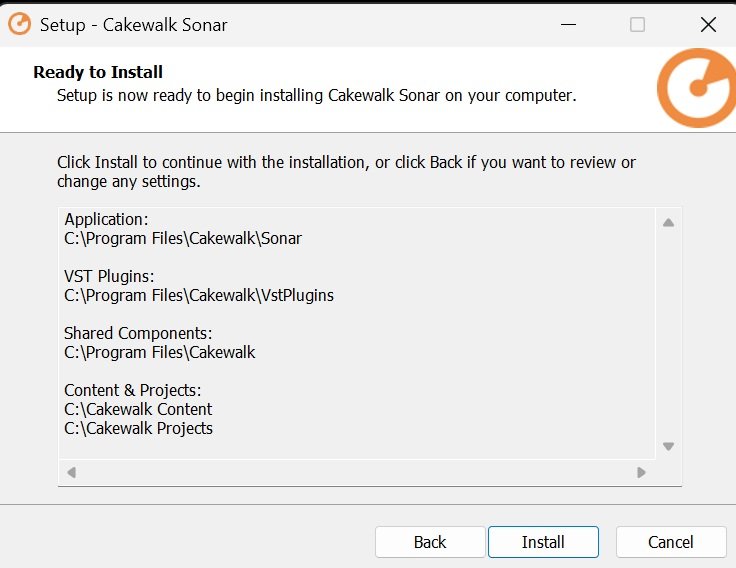Click the C:\Cakewalk Content line
This screenshot has width=736, height=568.
click(138, 409)
